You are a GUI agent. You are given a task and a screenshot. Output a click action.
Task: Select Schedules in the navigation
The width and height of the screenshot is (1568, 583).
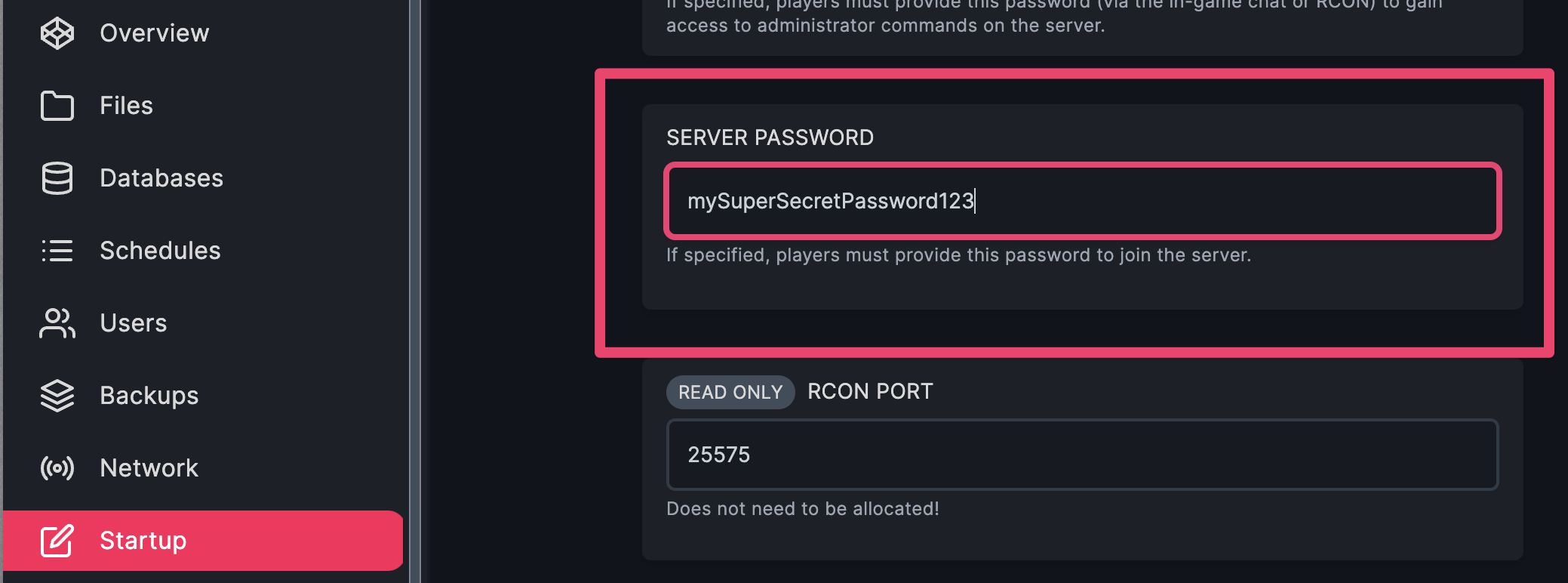203,251
